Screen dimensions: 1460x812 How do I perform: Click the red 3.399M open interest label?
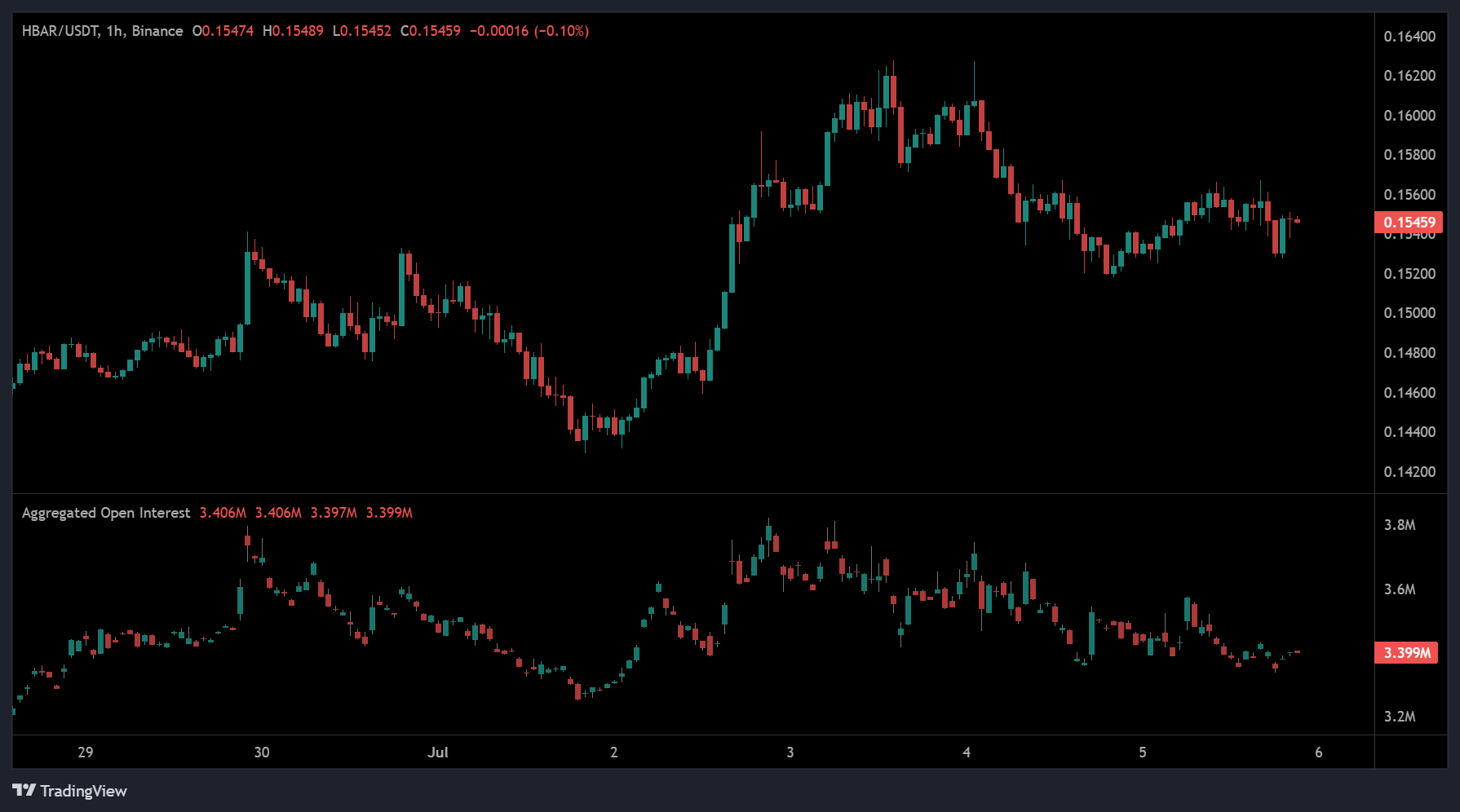[1407, 653]
